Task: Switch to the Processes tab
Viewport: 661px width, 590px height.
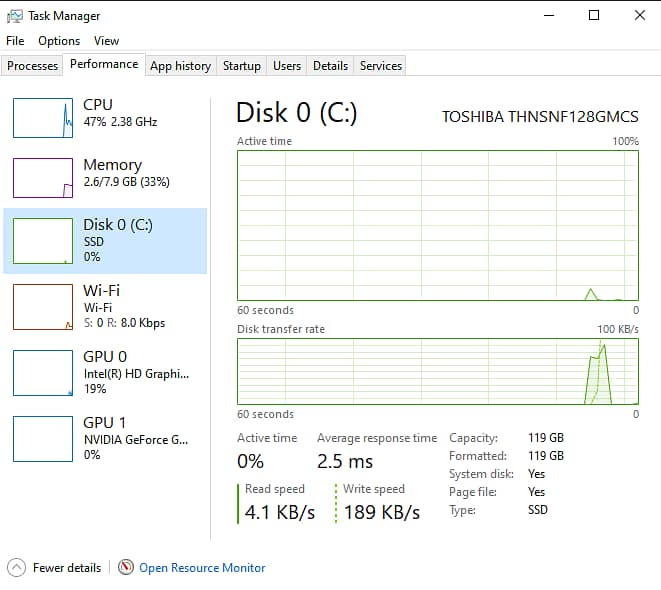Action: (33, 66)
